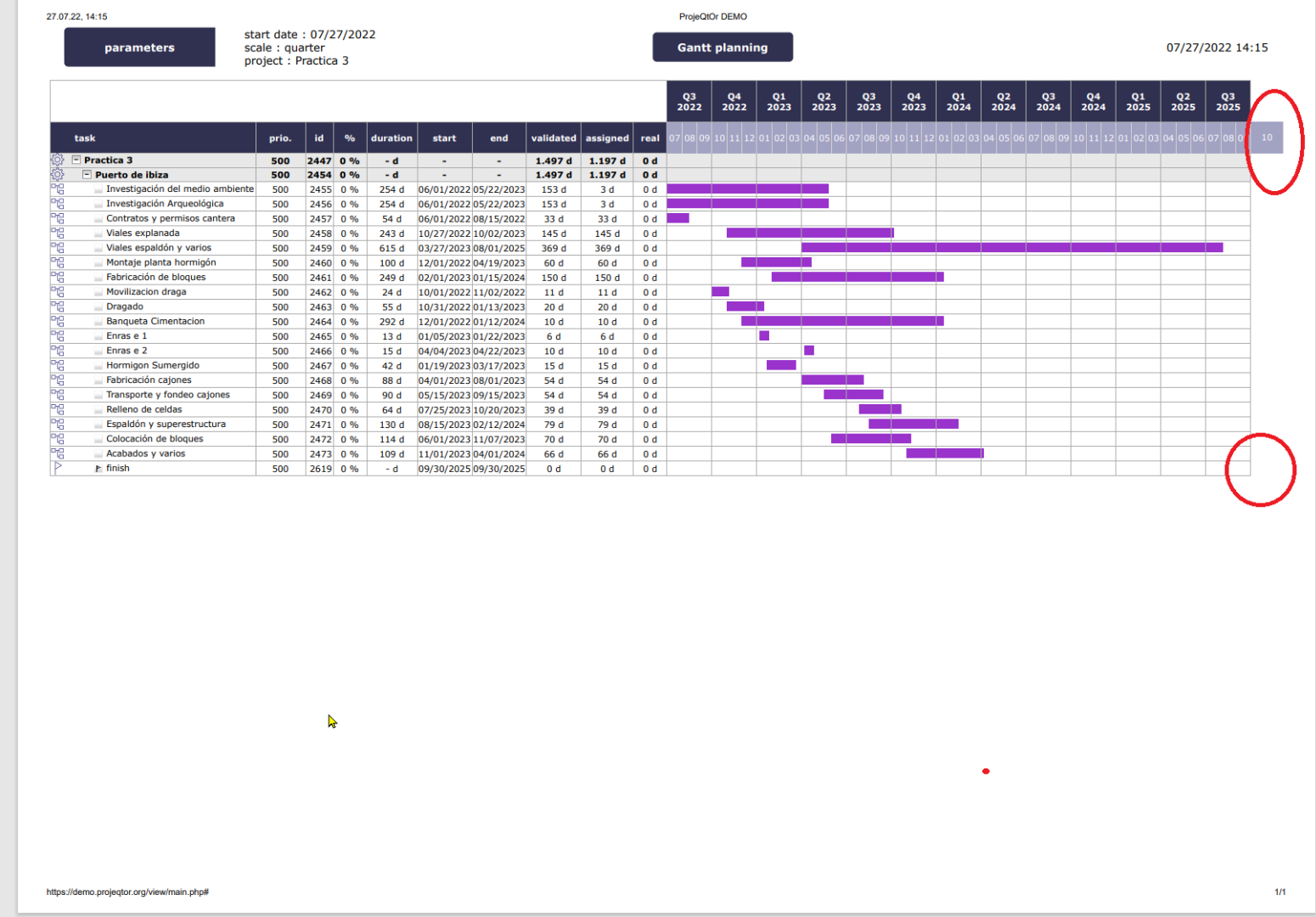Click the 'duration' column header

click(391, 138)
